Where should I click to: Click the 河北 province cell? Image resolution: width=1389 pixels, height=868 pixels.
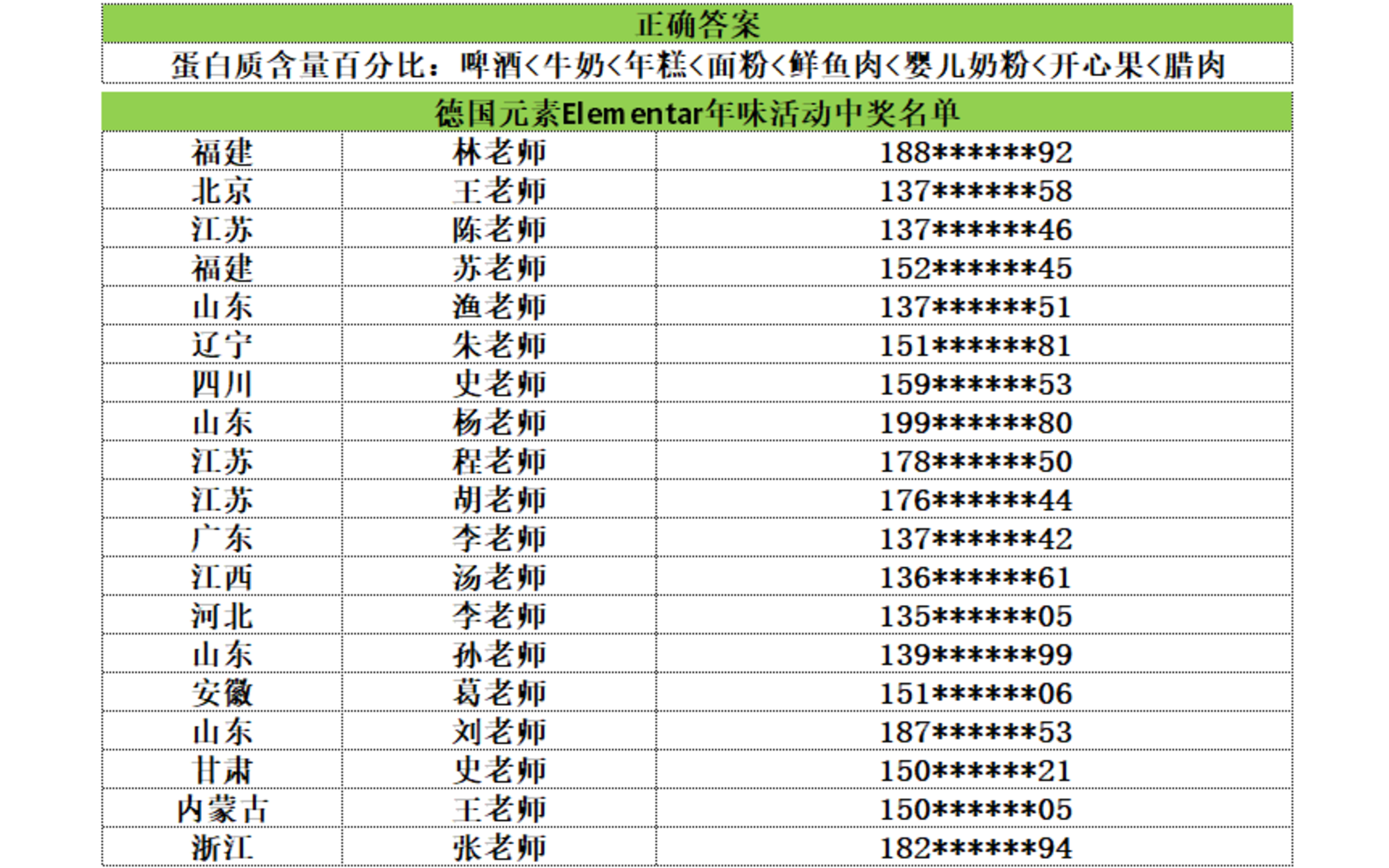[222, 616]
